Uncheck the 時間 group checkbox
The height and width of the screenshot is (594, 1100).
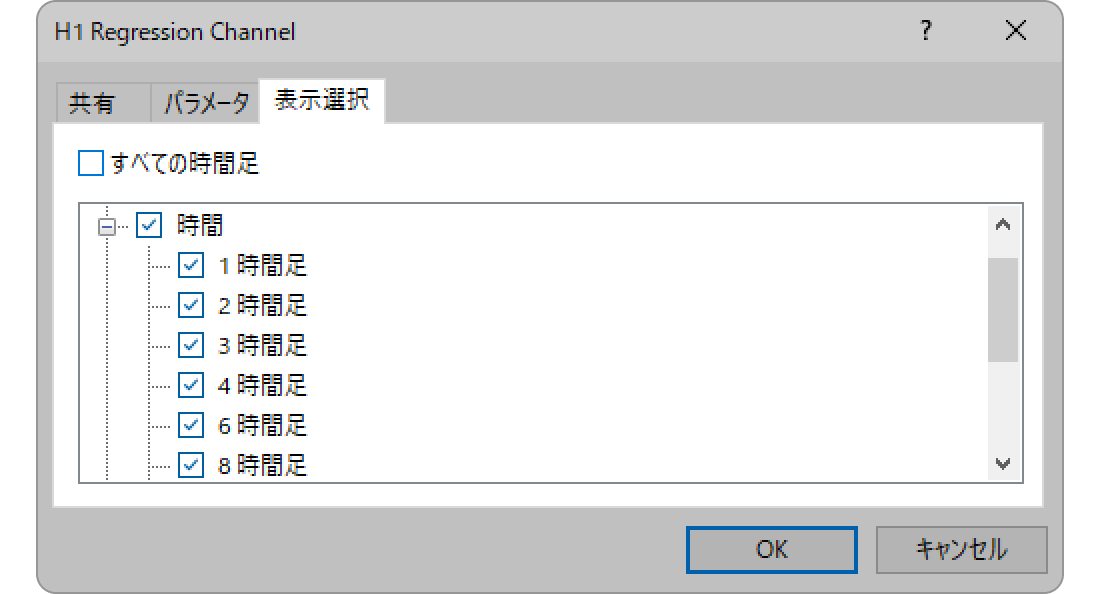(x=149, y=225)
